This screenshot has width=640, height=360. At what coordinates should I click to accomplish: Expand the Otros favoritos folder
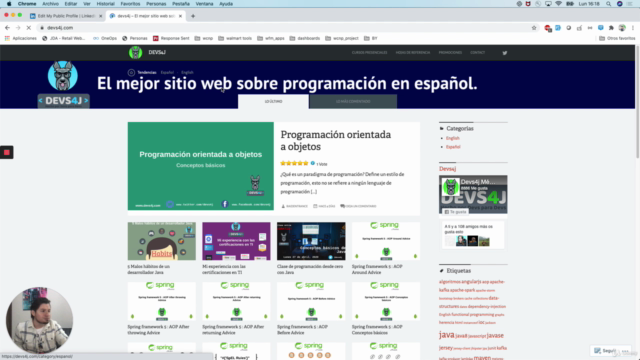point(617,38)
